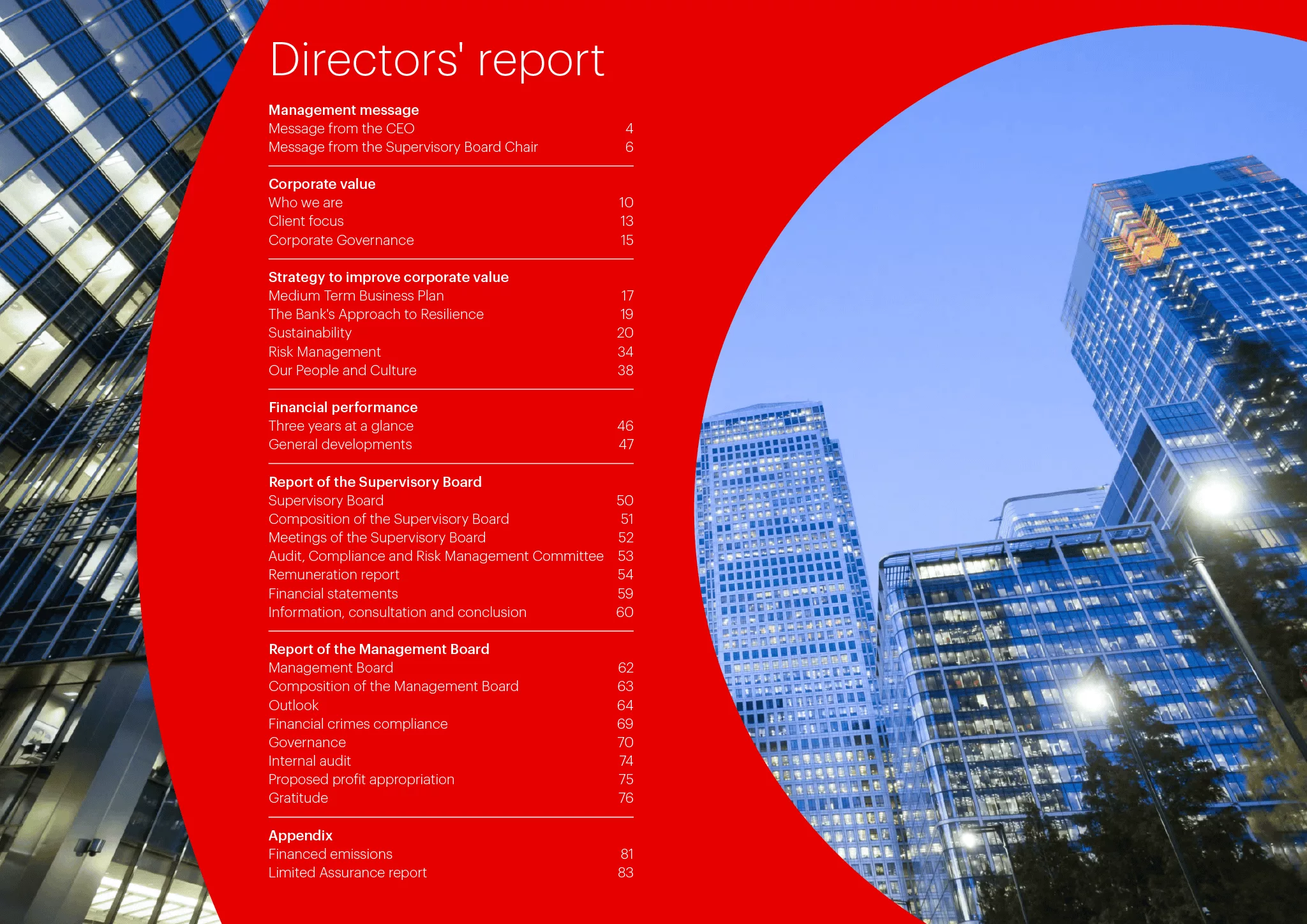1307x924 pixels.
Task: Open 'Our People and Culture'
Action: (x=451, y=371)
